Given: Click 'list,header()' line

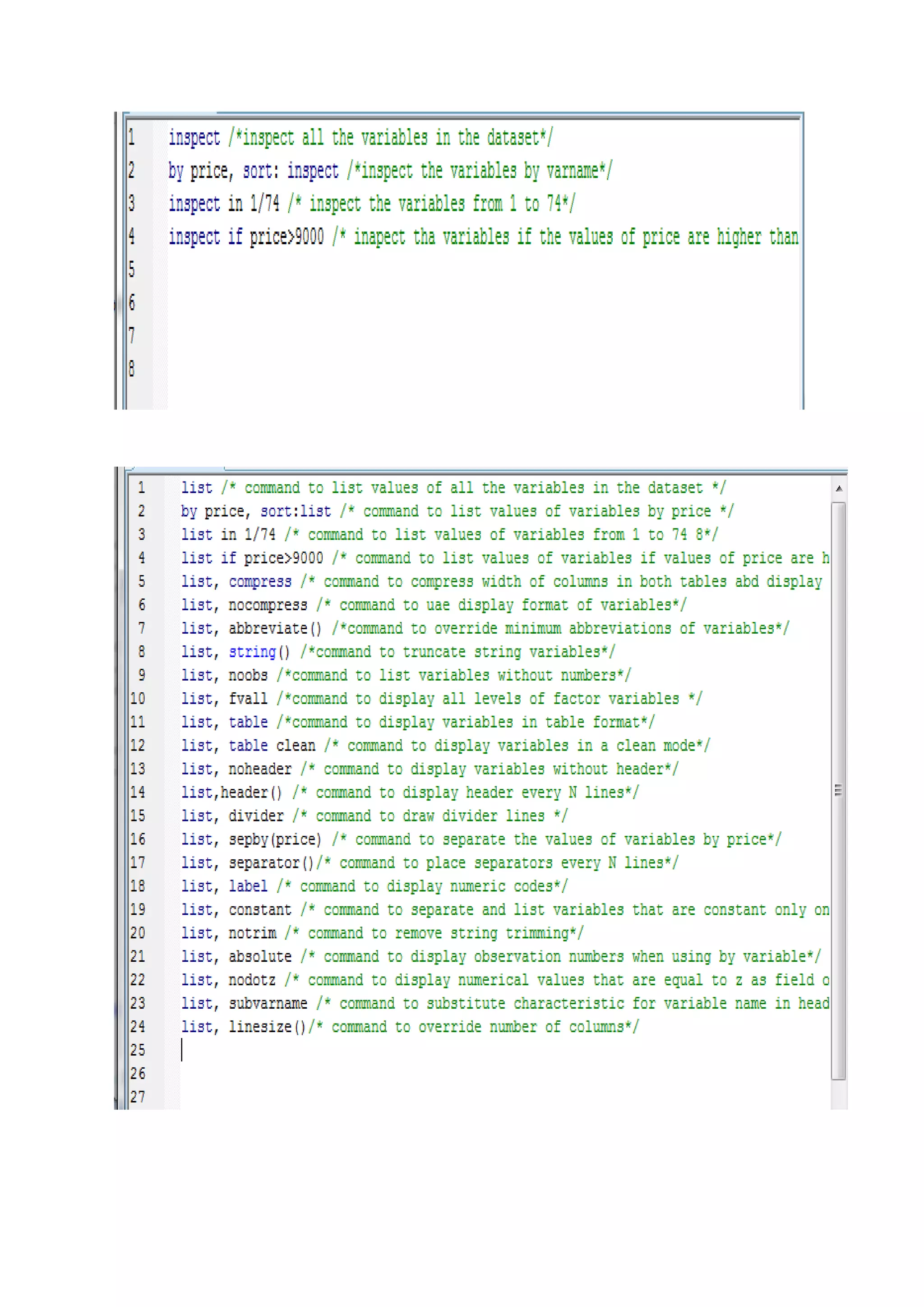Looking at the screenshot, I should (410, 793).
